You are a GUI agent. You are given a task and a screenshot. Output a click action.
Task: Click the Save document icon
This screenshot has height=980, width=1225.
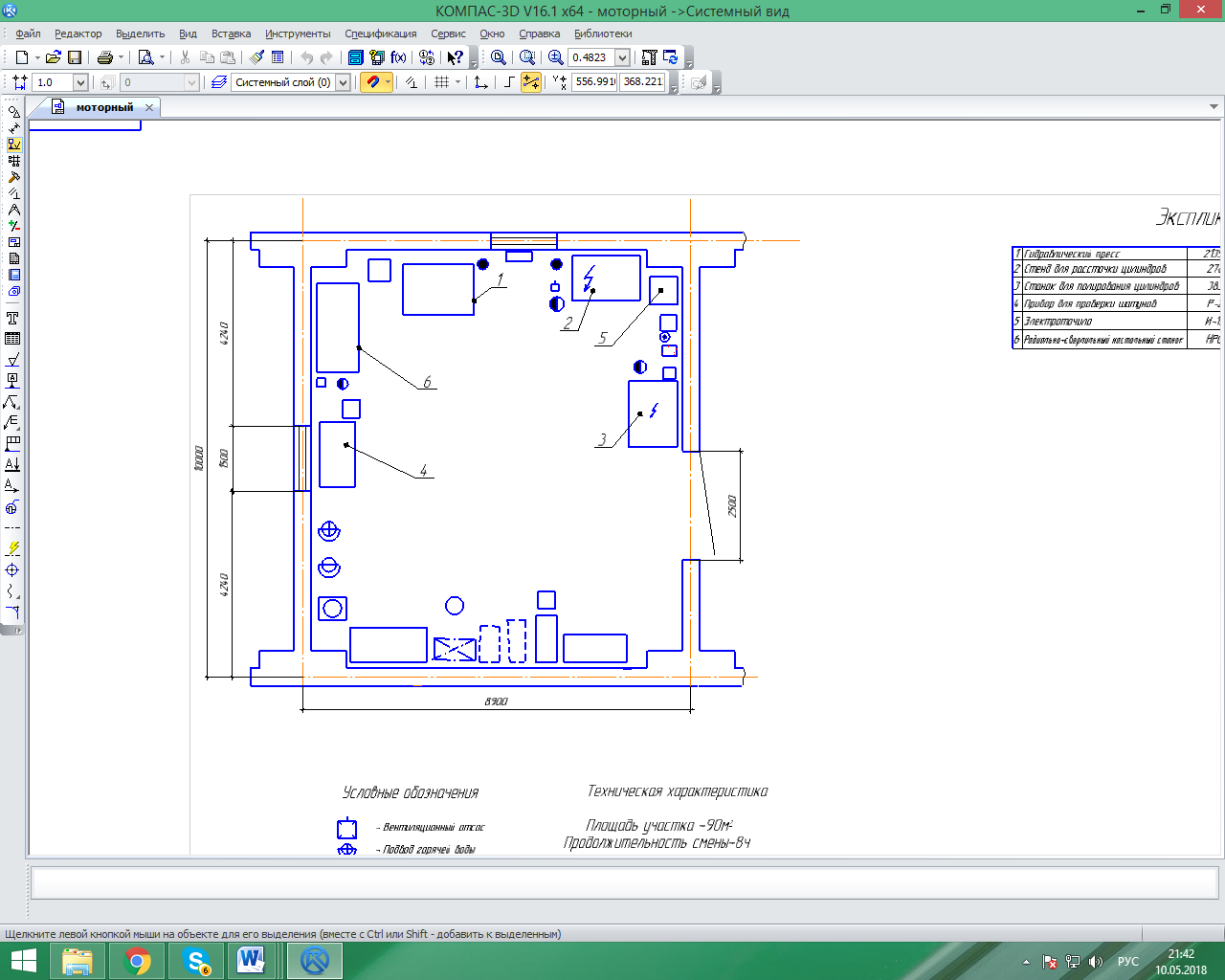pos(75,57)
